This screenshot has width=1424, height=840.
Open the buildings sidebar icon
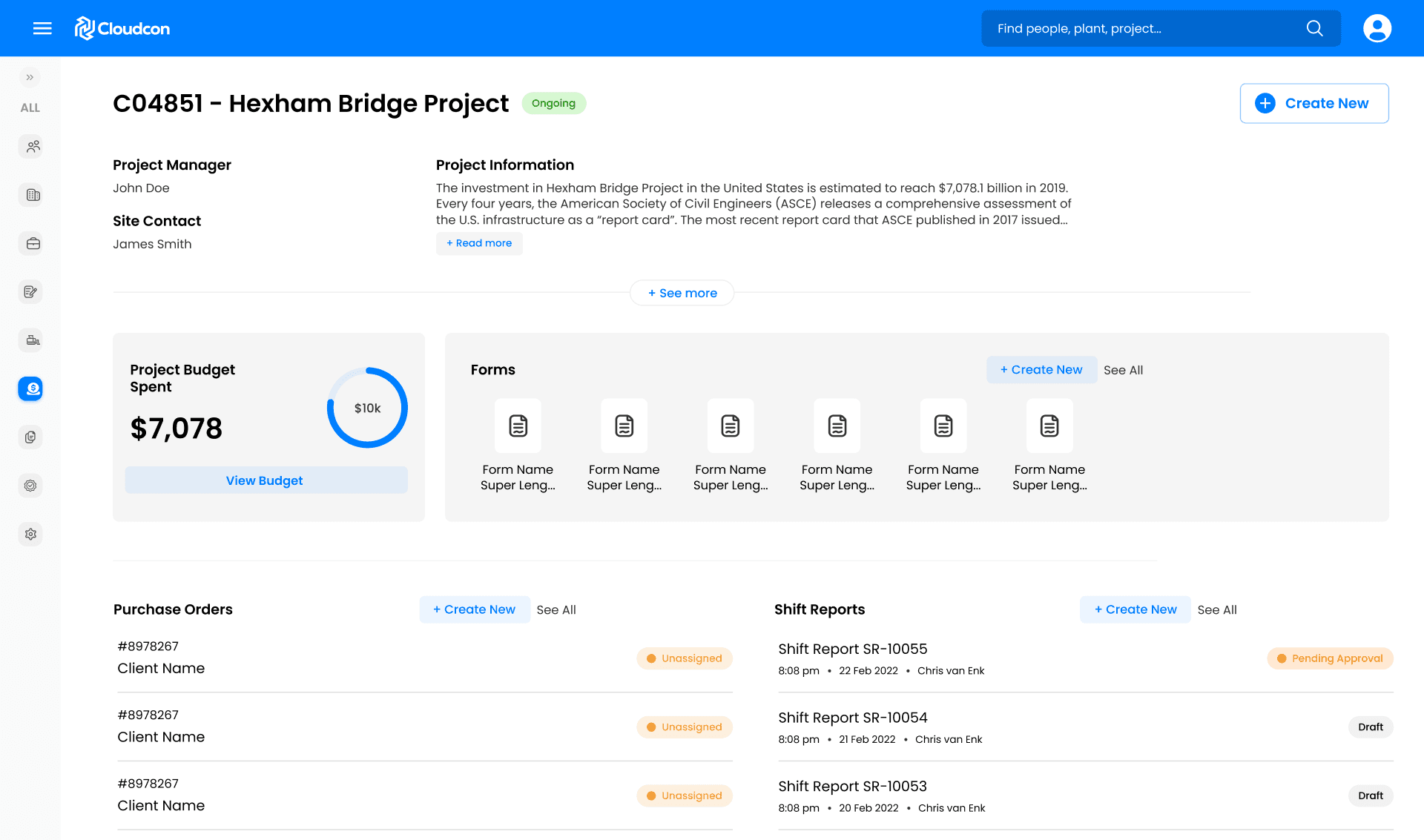tap(30, 195)
